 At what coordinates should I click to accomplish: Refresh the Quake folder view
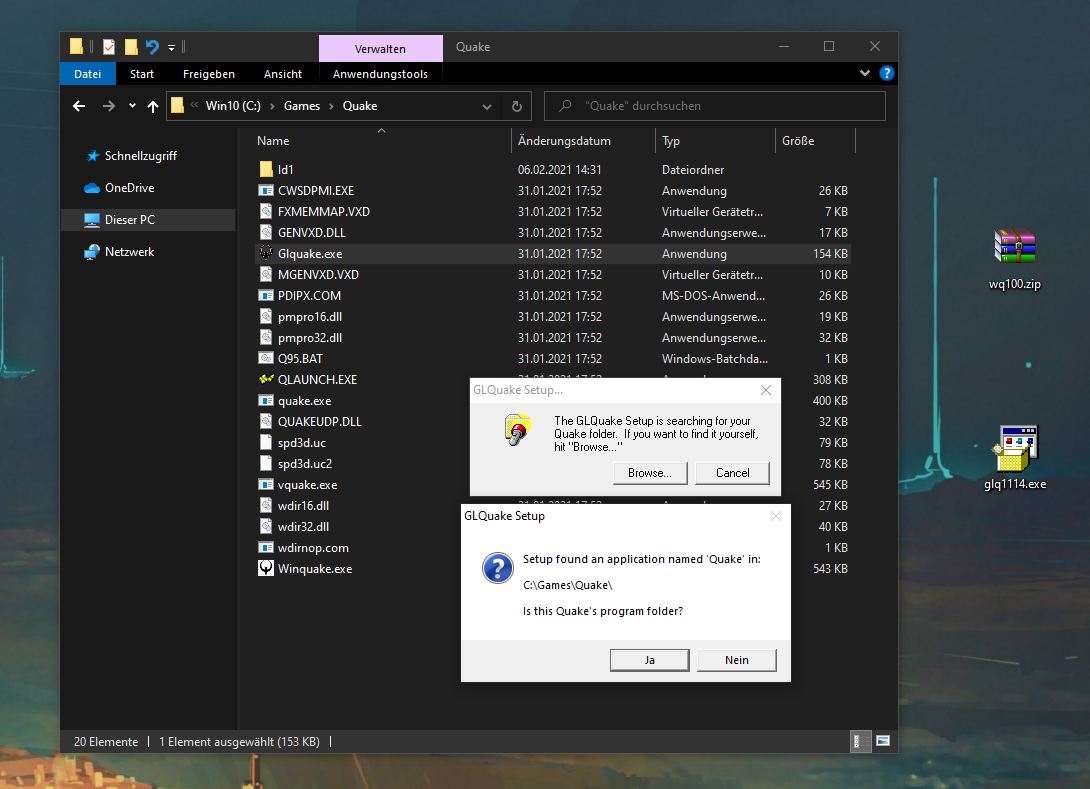[516, 106]
